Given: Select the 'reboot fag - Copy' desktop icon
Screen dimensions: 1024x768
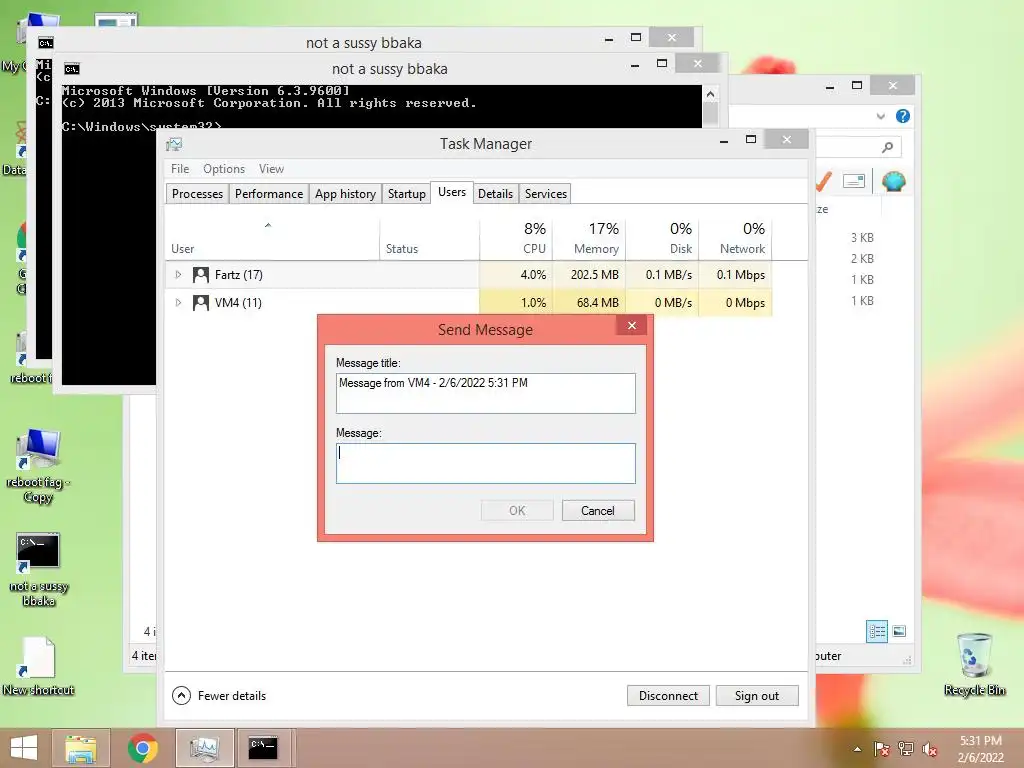Looking at the screenshot, I should 38,466.
